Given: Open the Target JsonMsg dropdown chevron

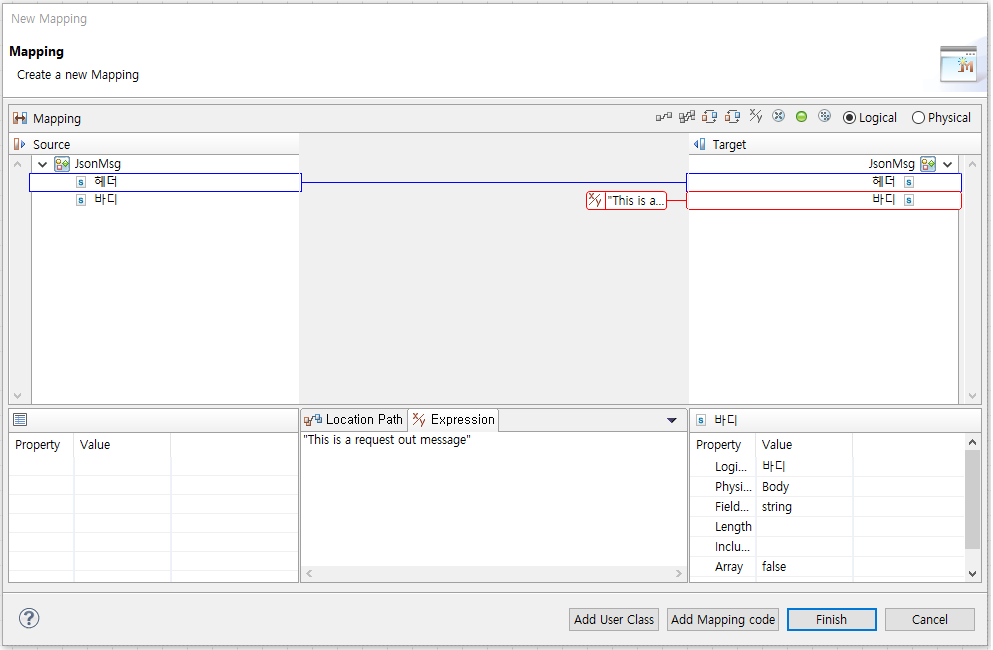Looking at the screenshot, I should point(947,163).
